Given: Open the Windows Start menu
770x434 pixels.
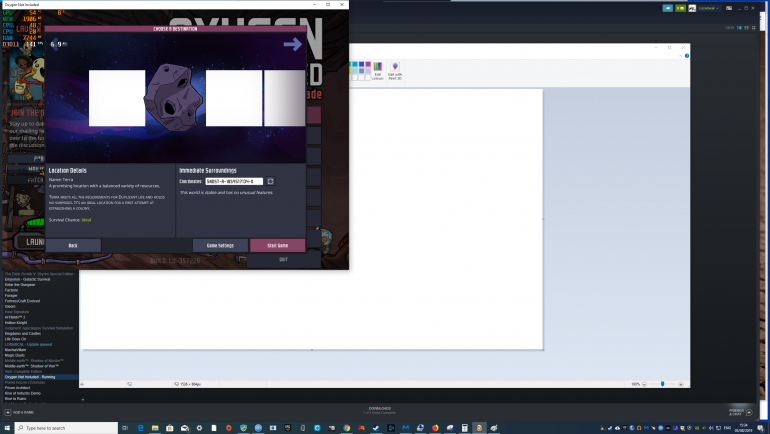Looking at the screenshot, I should 7,428.
